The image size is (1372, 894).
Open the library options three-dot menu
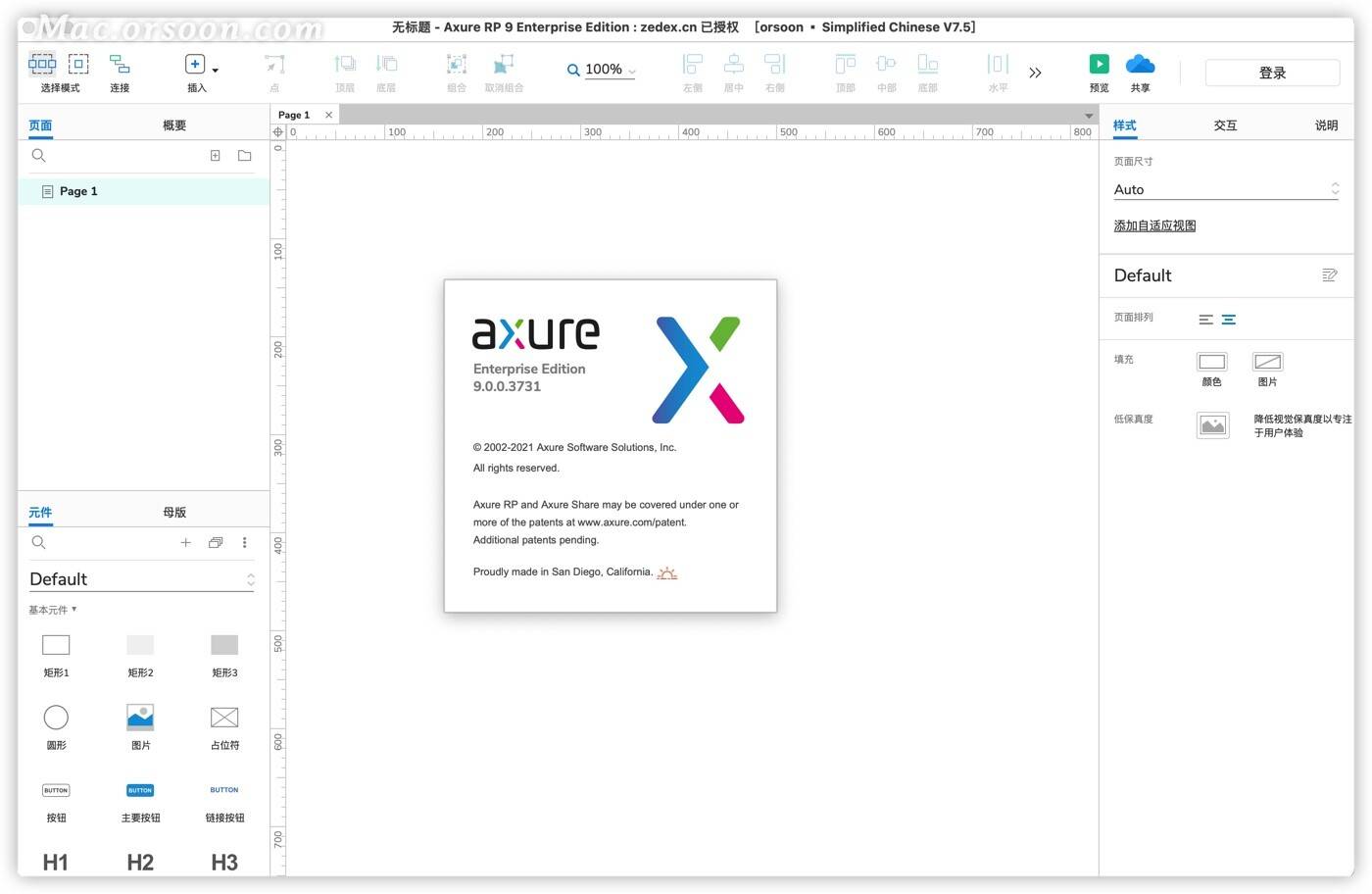(245, 542)
